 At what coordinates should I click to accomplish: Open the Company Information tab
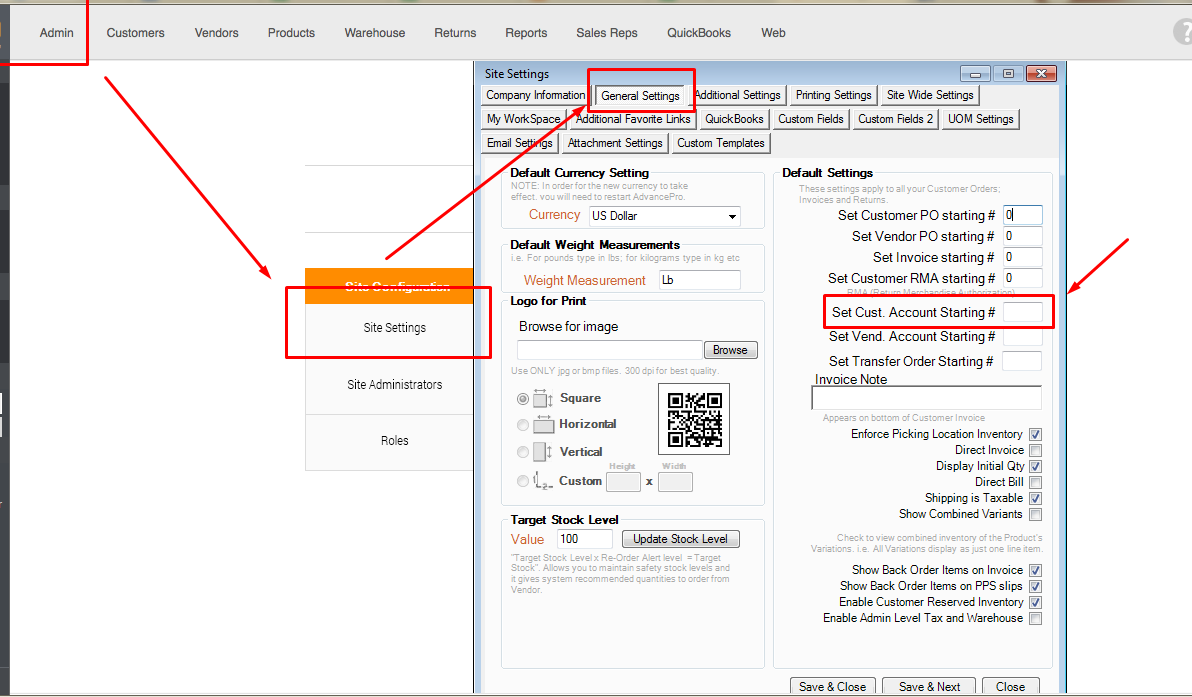pyautogui.click(x=535, y=95)
